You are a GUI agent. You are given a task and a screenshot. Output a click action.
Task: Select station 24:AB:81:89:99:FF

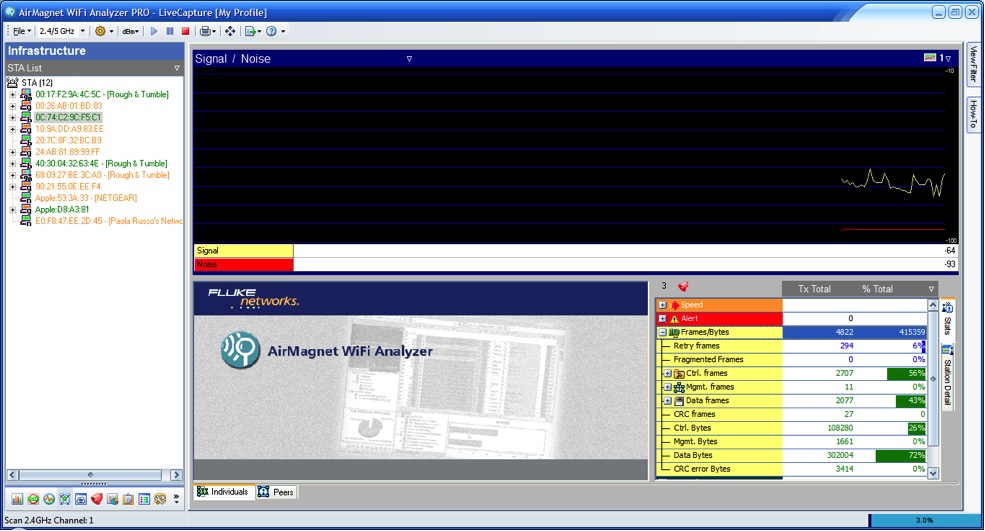(67, 151)
